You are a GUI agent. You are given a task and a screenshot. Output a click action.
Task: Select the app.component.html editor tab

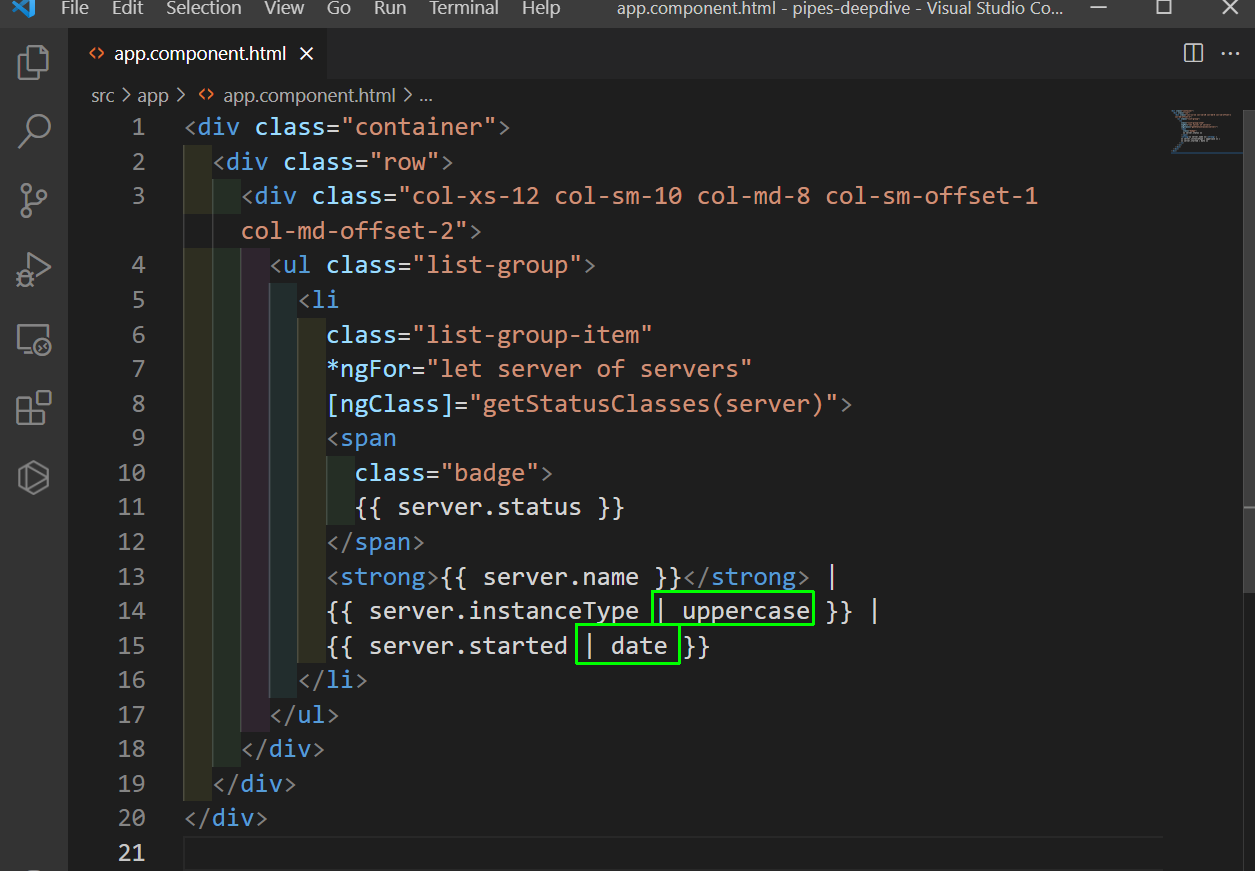(x=198, y=54)
